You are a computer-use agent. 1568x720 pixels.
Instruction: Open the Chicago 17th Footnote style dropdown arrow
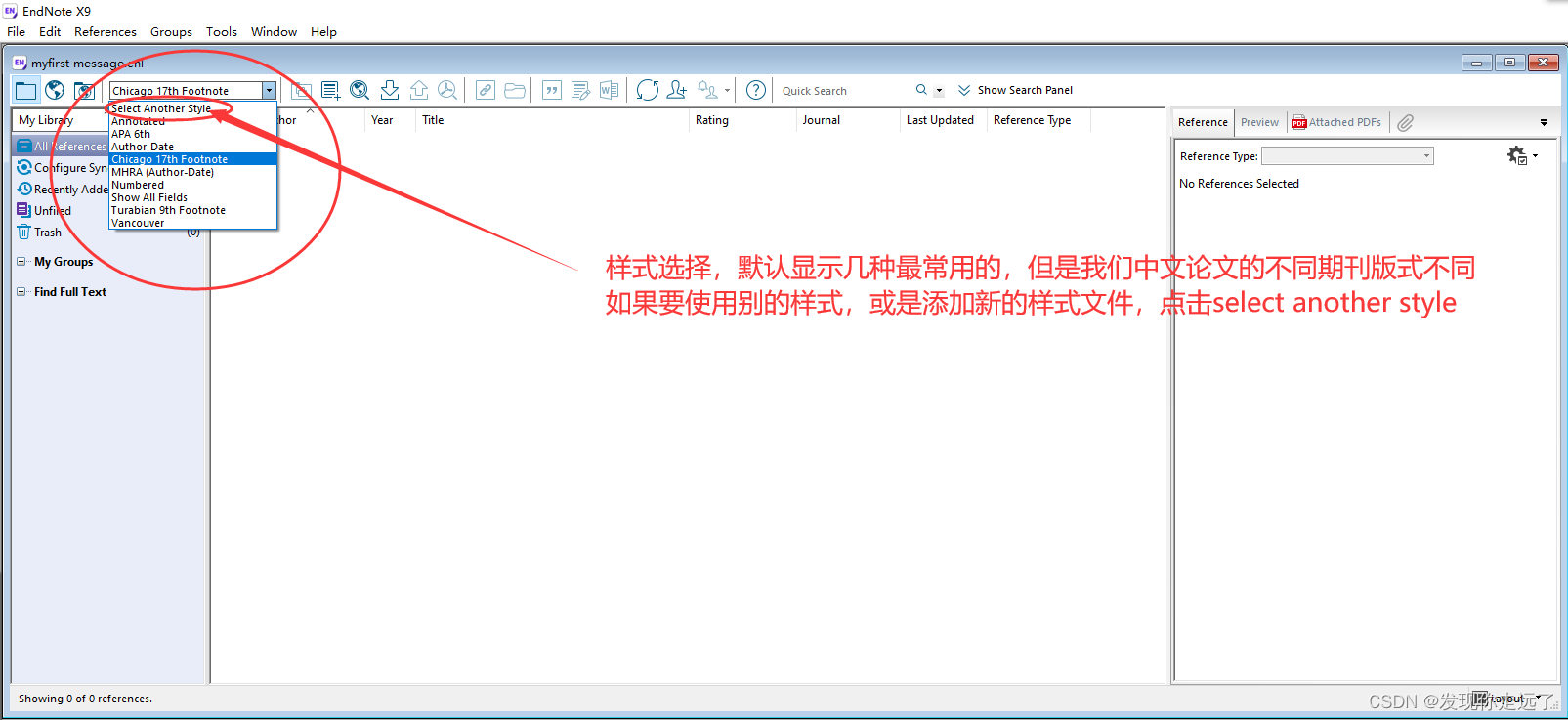tap(269, 91)
